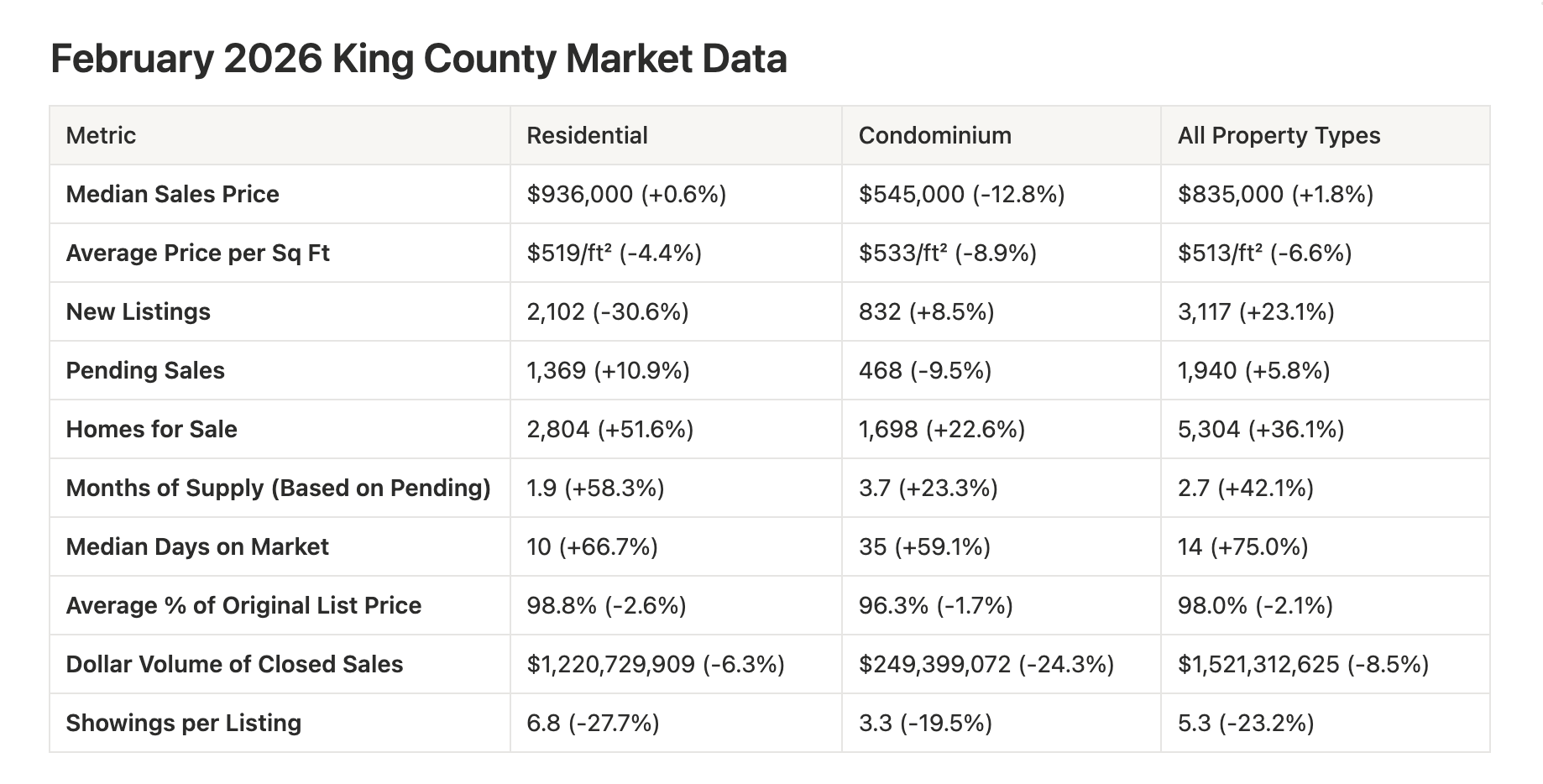Click Months of Supply row label
The image size is (1543, 784).
point(278,488)
